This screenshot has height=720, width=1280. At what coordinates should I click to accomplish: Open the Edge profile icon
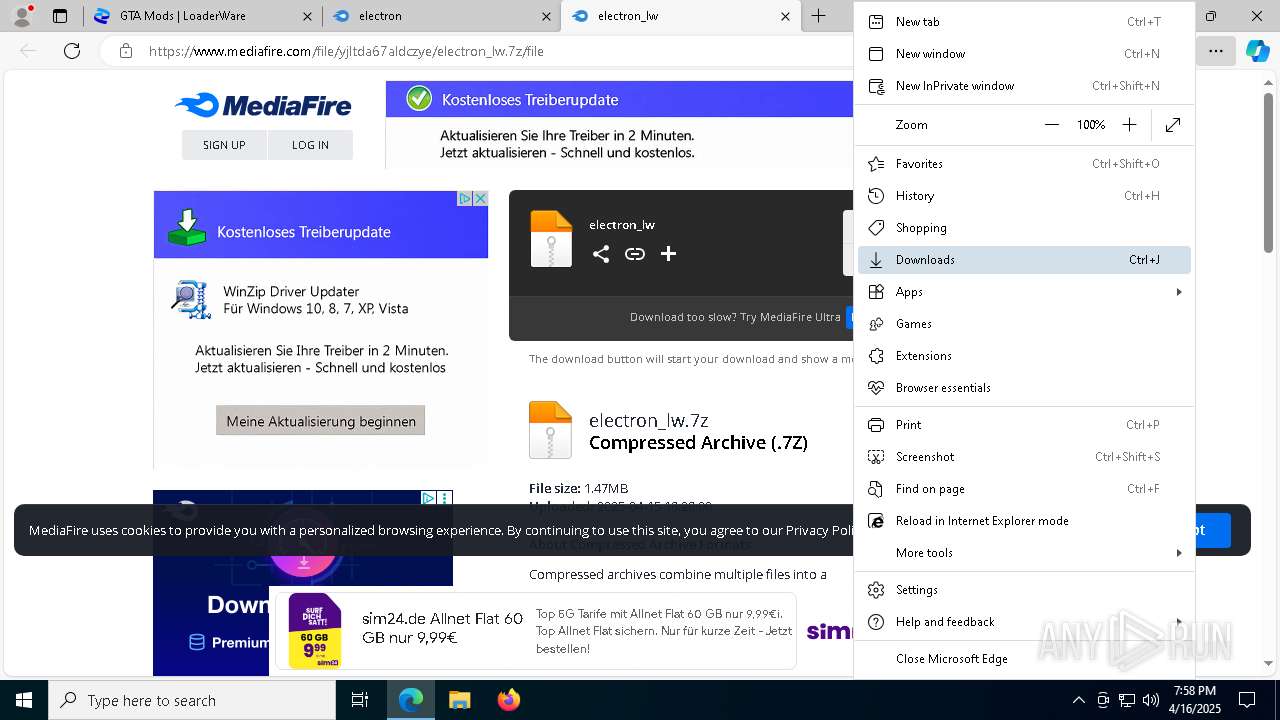(x=22, y=16)
